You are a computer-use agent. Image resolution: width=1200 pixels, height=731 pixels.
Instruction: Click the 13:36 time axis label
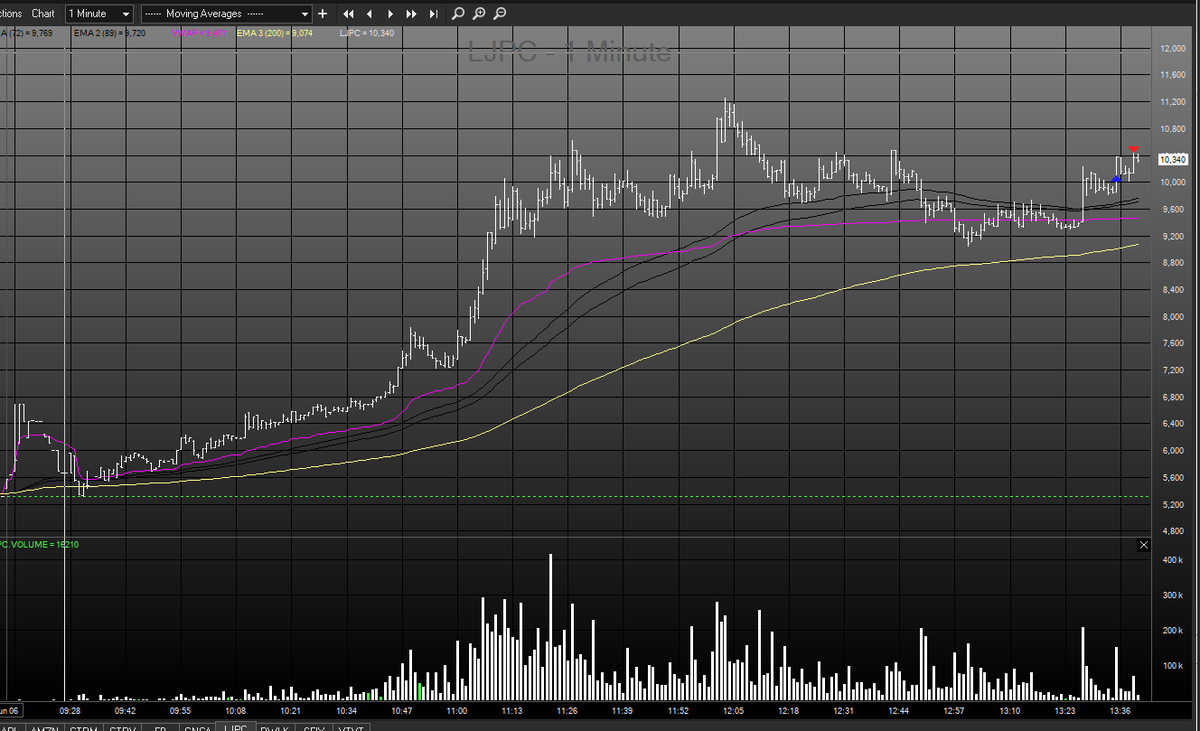[x=1121, y=710]
